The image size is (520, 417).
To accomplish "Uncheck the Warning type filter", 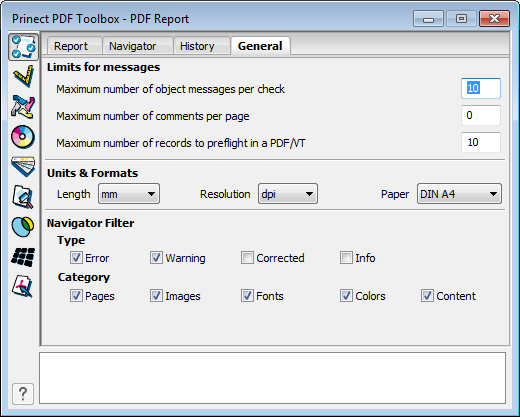I will click(156, 258).
